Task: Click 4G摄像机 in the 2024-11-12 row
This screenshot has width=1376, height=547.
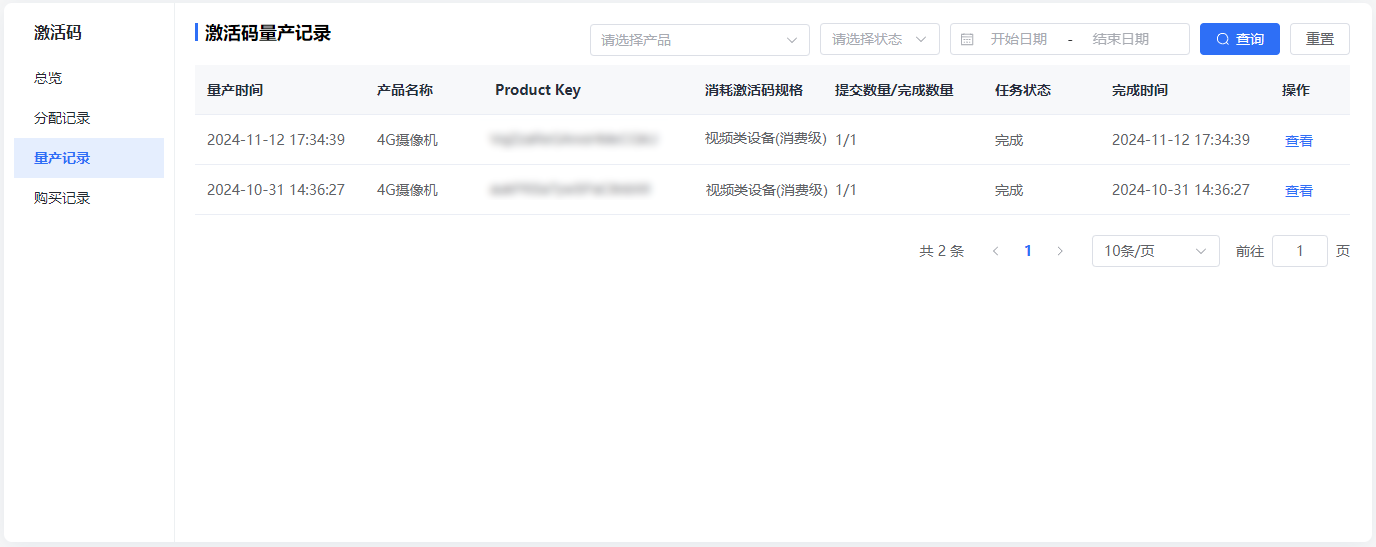Action: pos(407,140)
